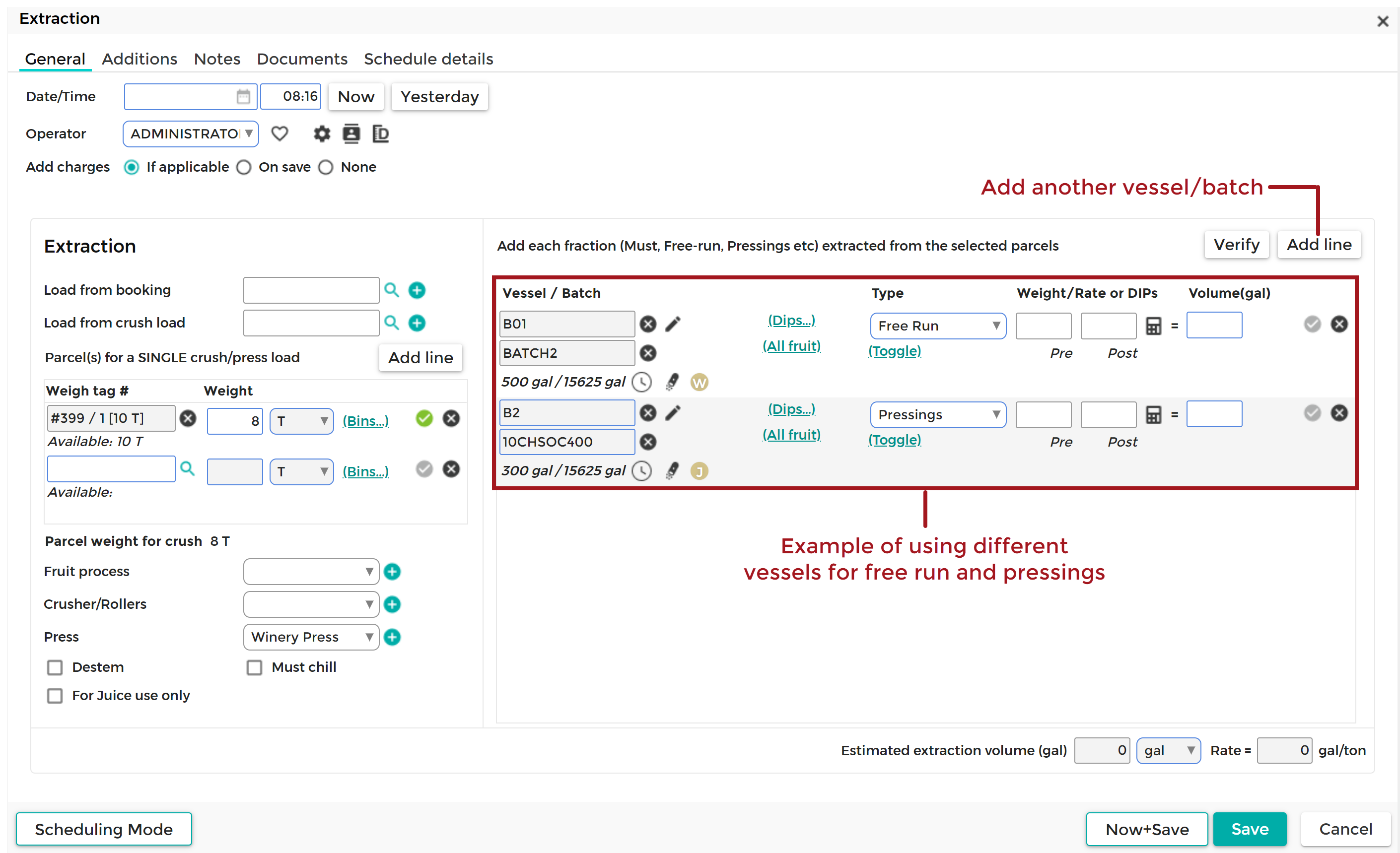Screen dimensions: 1400x853
Task: Check For Juice use only
Action: [55, 696]
